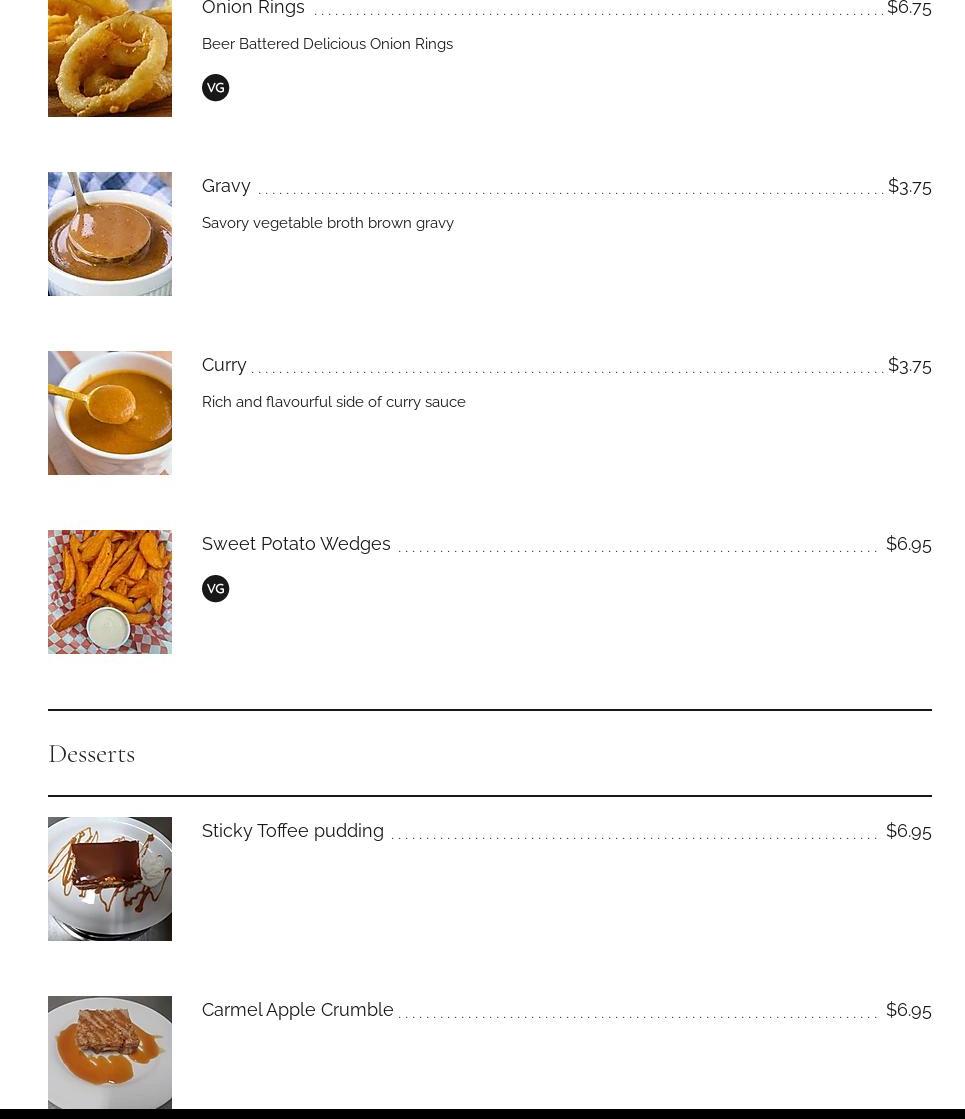Click the Gravy menu item name

coord(226,186)
